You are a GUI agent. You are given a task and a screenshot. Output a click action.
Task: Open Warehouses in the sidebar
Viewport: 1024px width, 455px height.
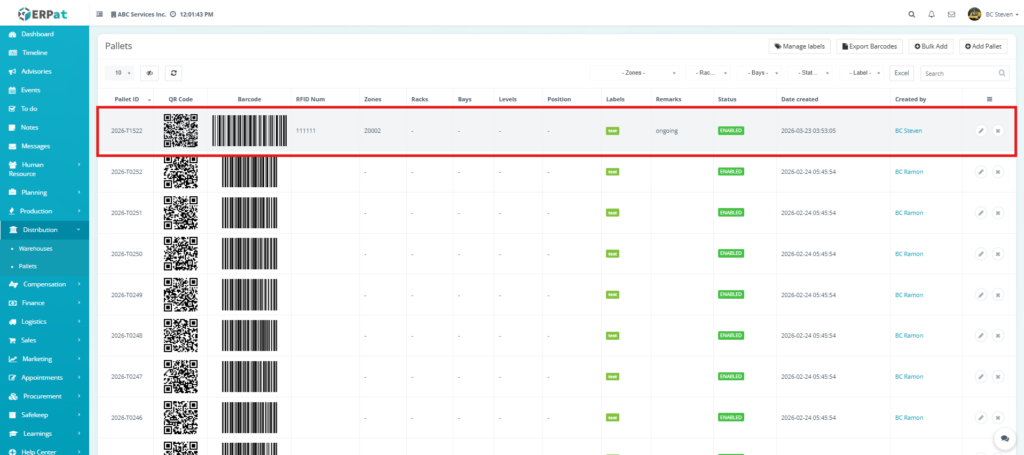click(36, 248)
